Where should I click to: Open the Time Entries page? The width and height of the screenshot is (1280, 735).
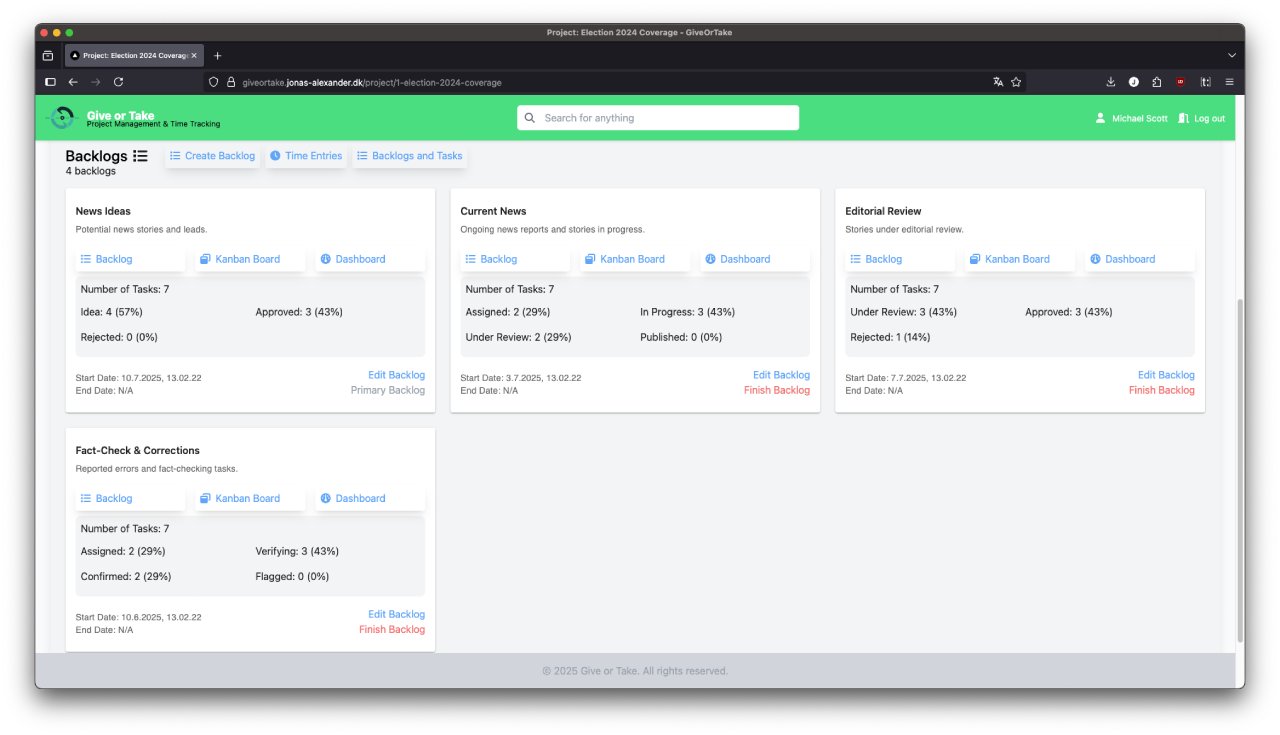click(x=306, y=156)
